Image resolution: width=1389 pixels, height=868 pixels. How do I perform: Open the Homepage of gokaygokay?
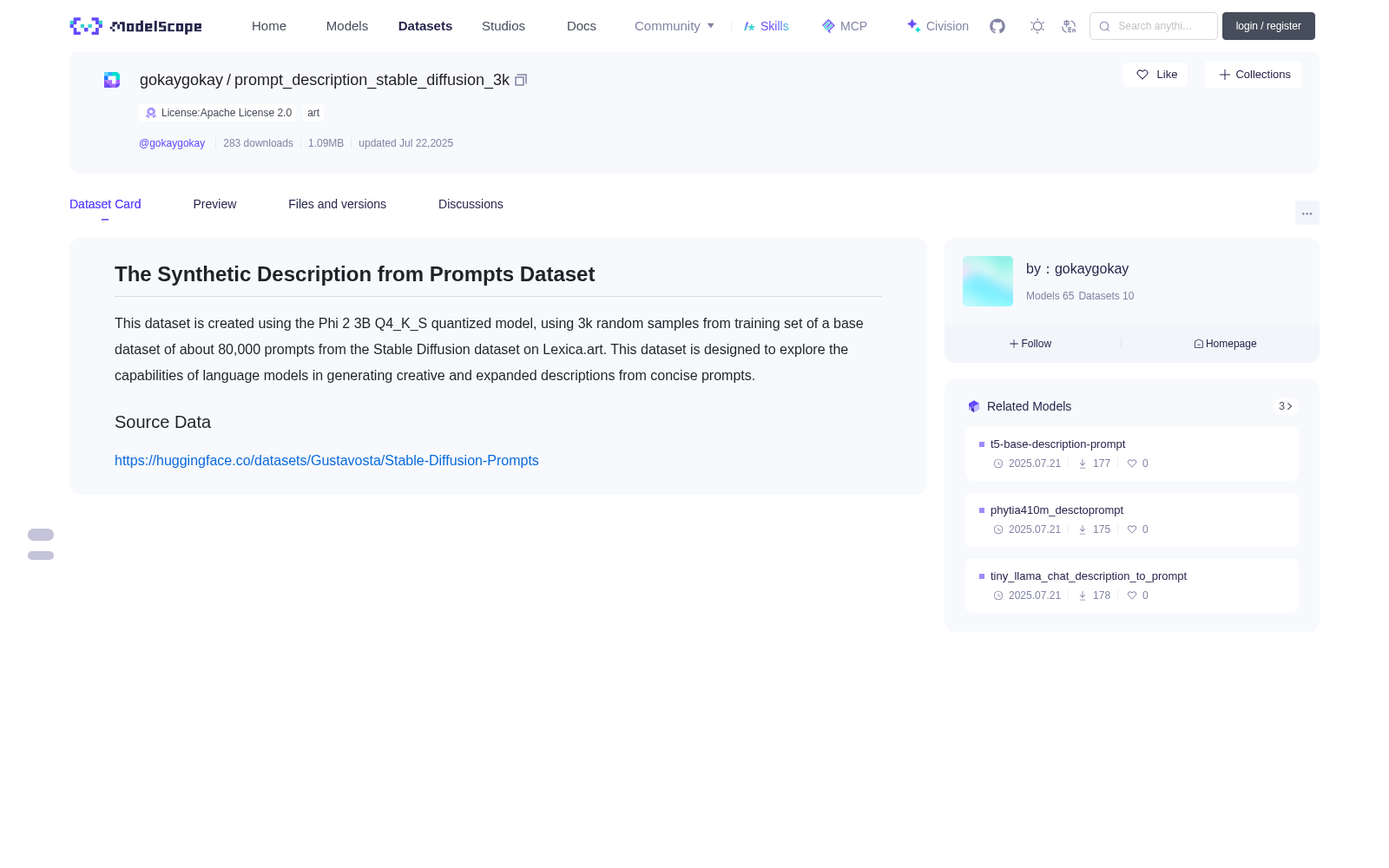(x=1225, y=344)
